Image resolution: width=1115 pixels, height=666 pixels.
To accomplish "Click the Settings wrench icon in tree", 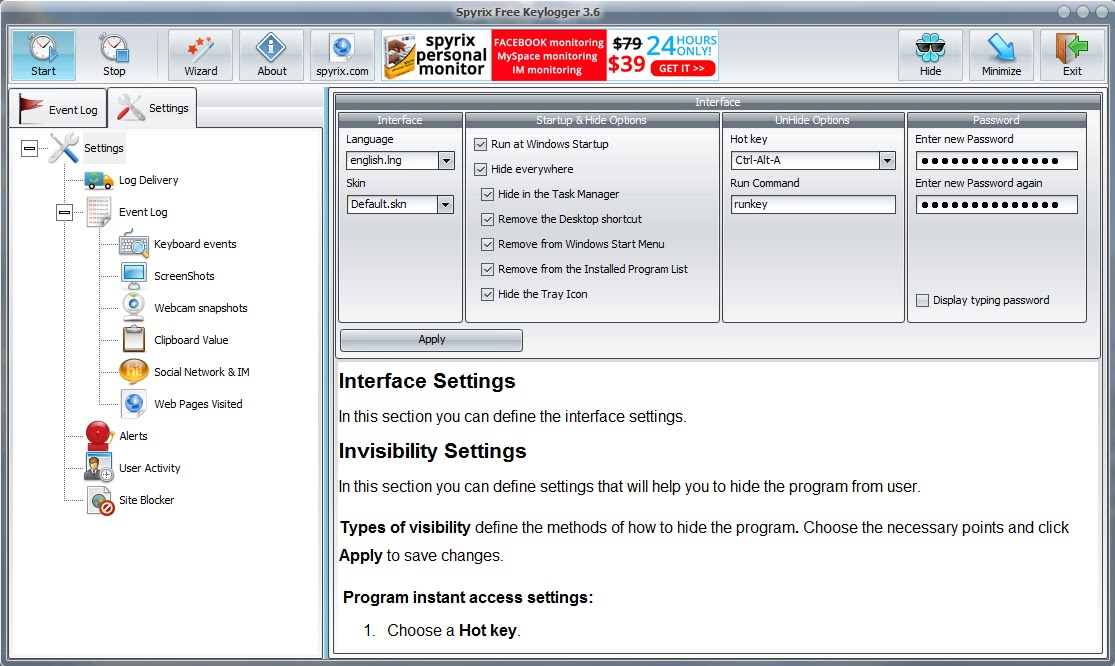I will click(x=63, y=148).
